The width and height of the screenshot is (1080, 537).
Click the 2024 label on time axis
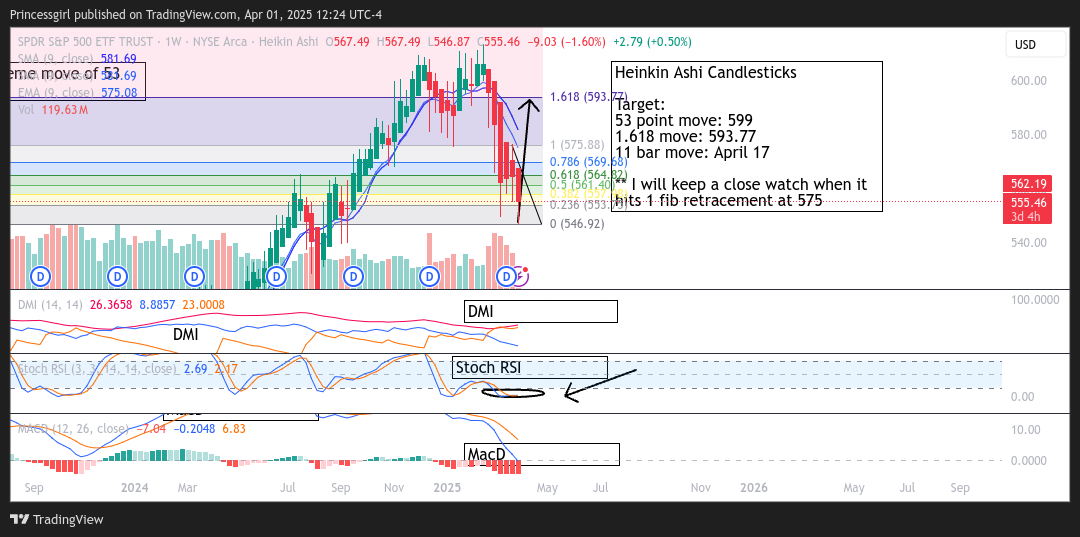[x=135, y=487]
